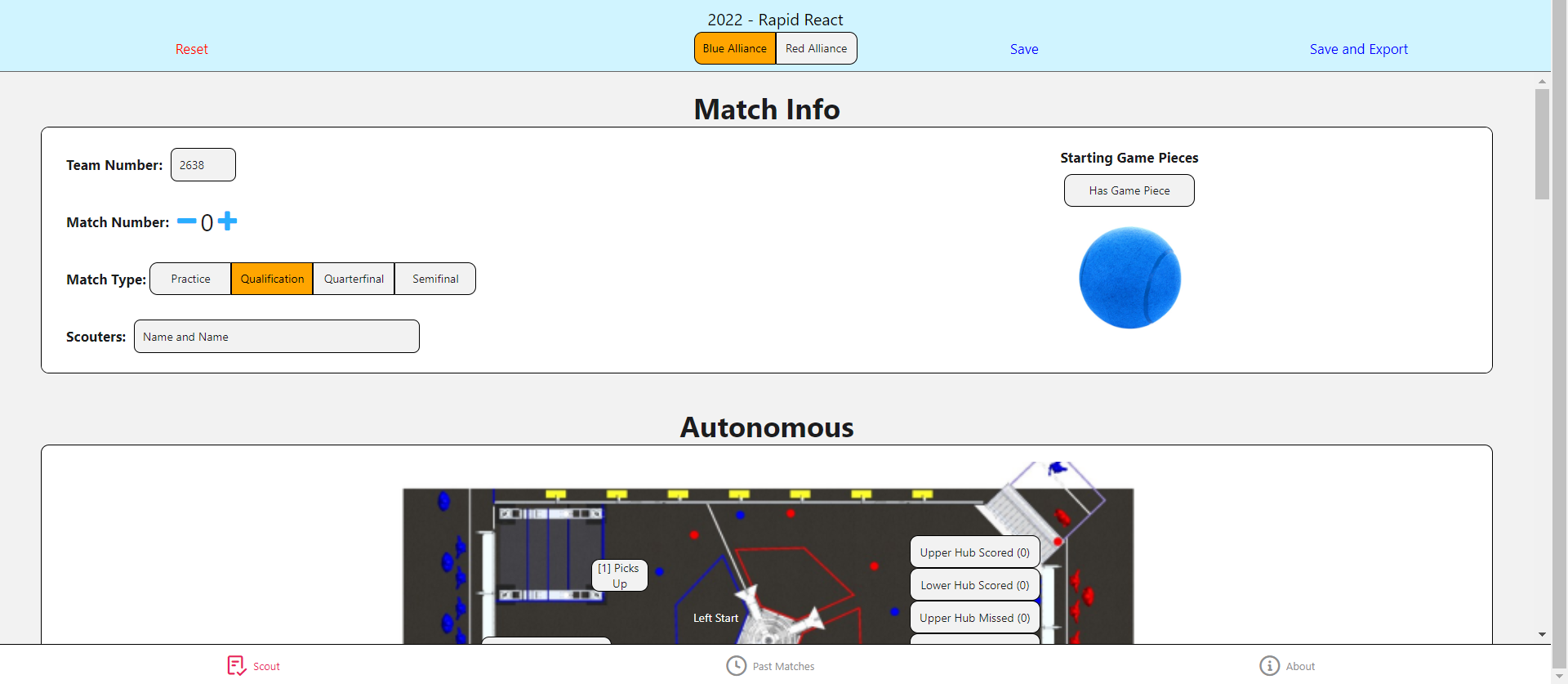Switch to the Scout tab label

[x=266, y=667]
